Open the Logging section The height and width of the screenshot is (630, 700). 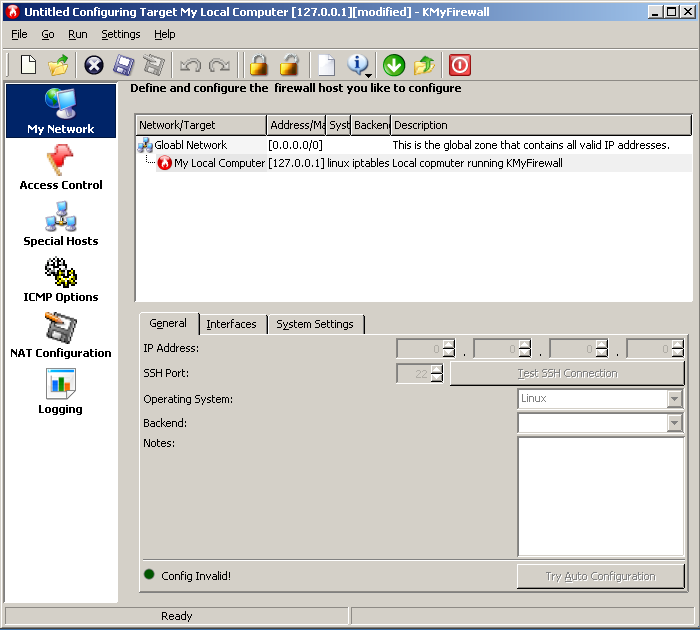pyautogui.click(x=61, y=392)
